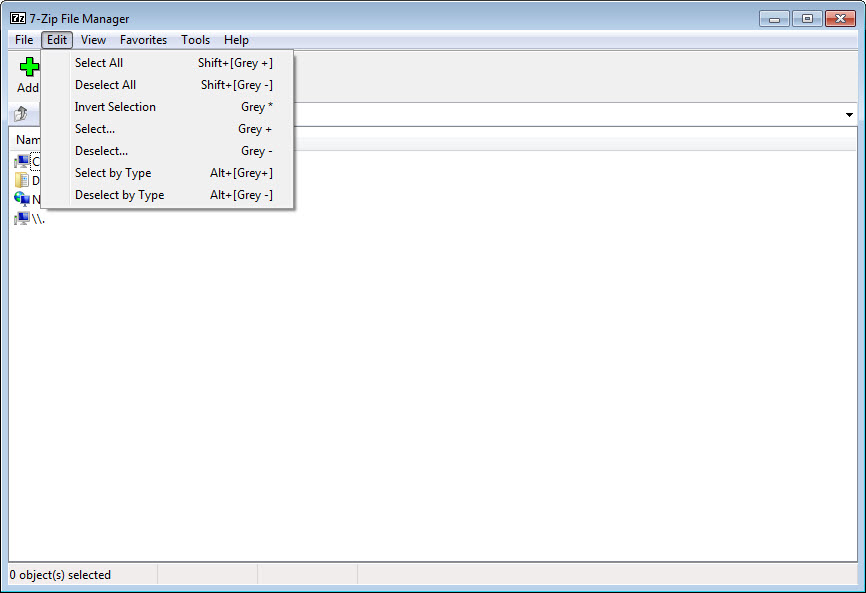
Task: Open the File menu
Action: [24, 40]
